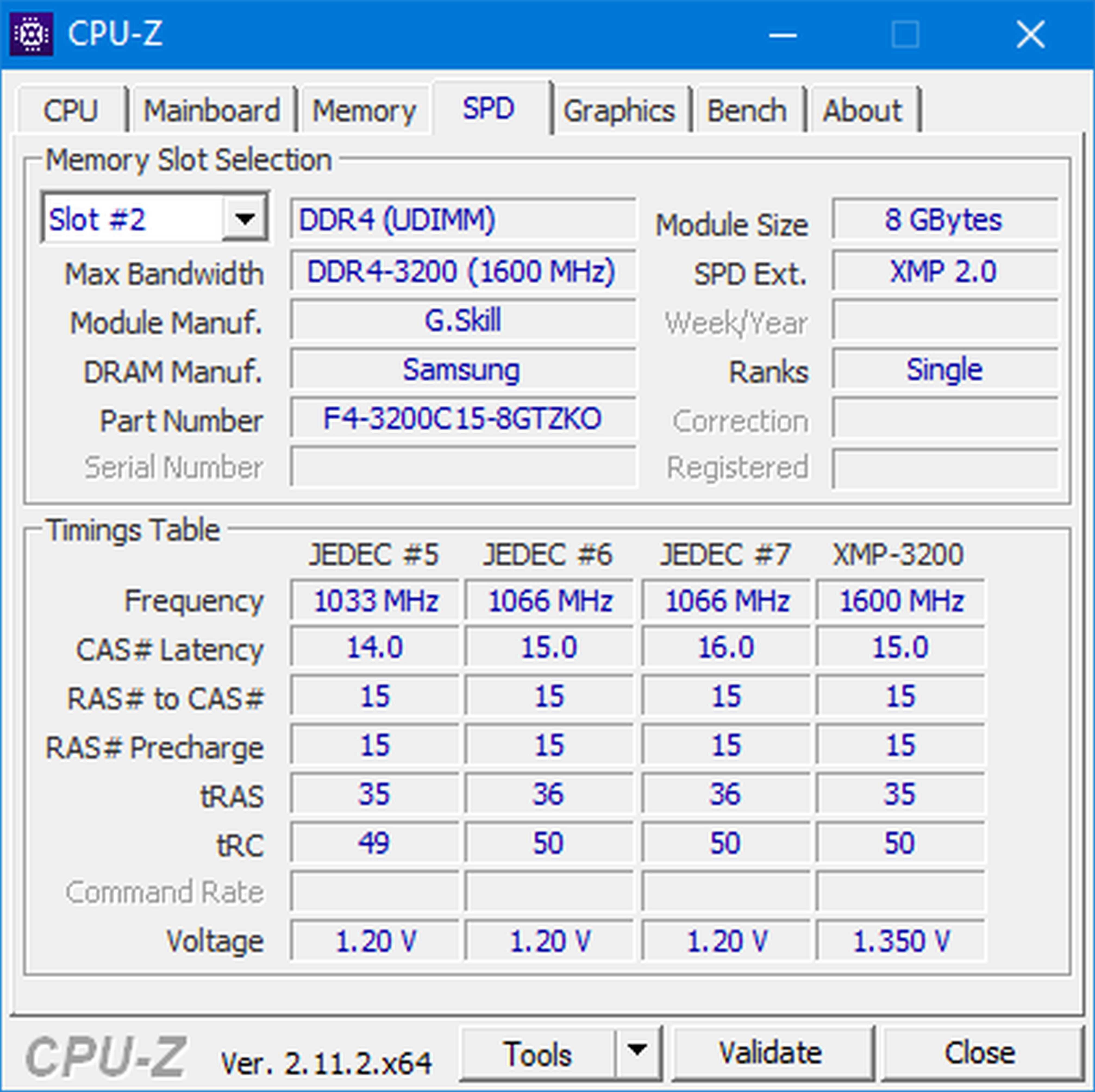
Task: Click the Max Bandwidth label
Action: 164,274
